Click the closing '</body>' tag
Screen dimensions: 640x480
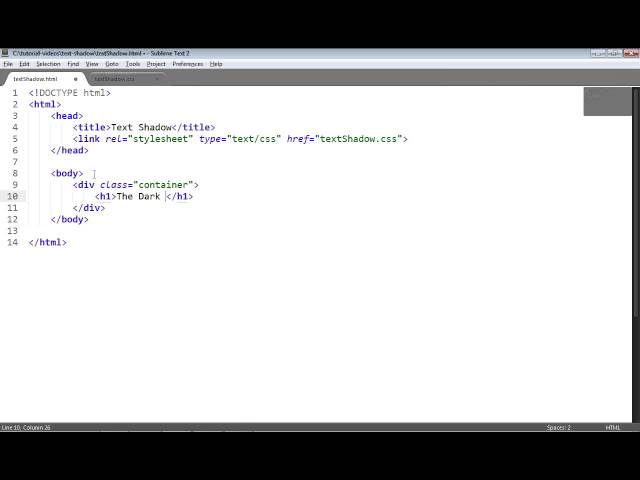70,219
